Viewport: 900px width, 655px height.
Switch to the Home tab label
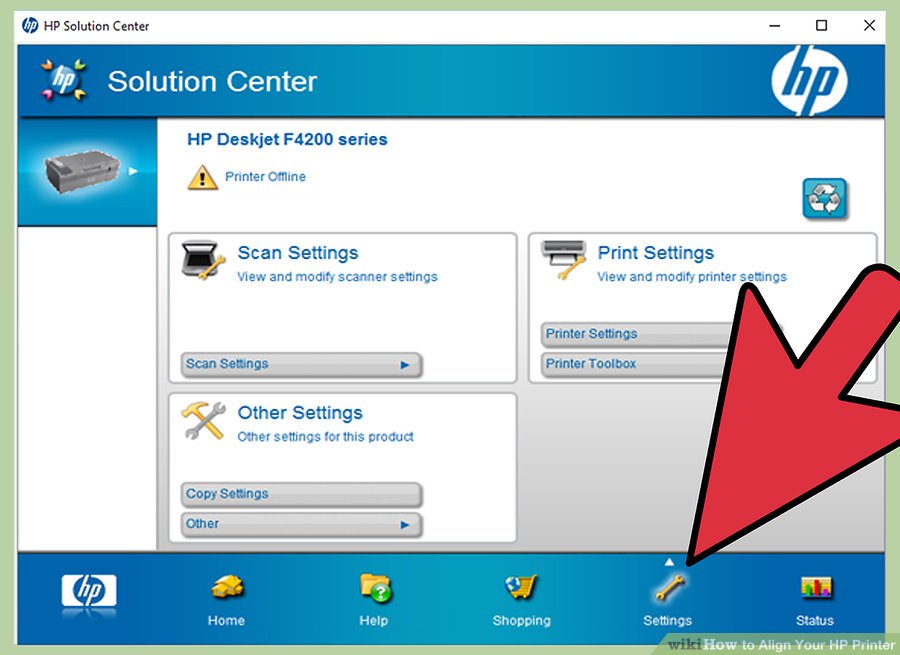(226, 621)
